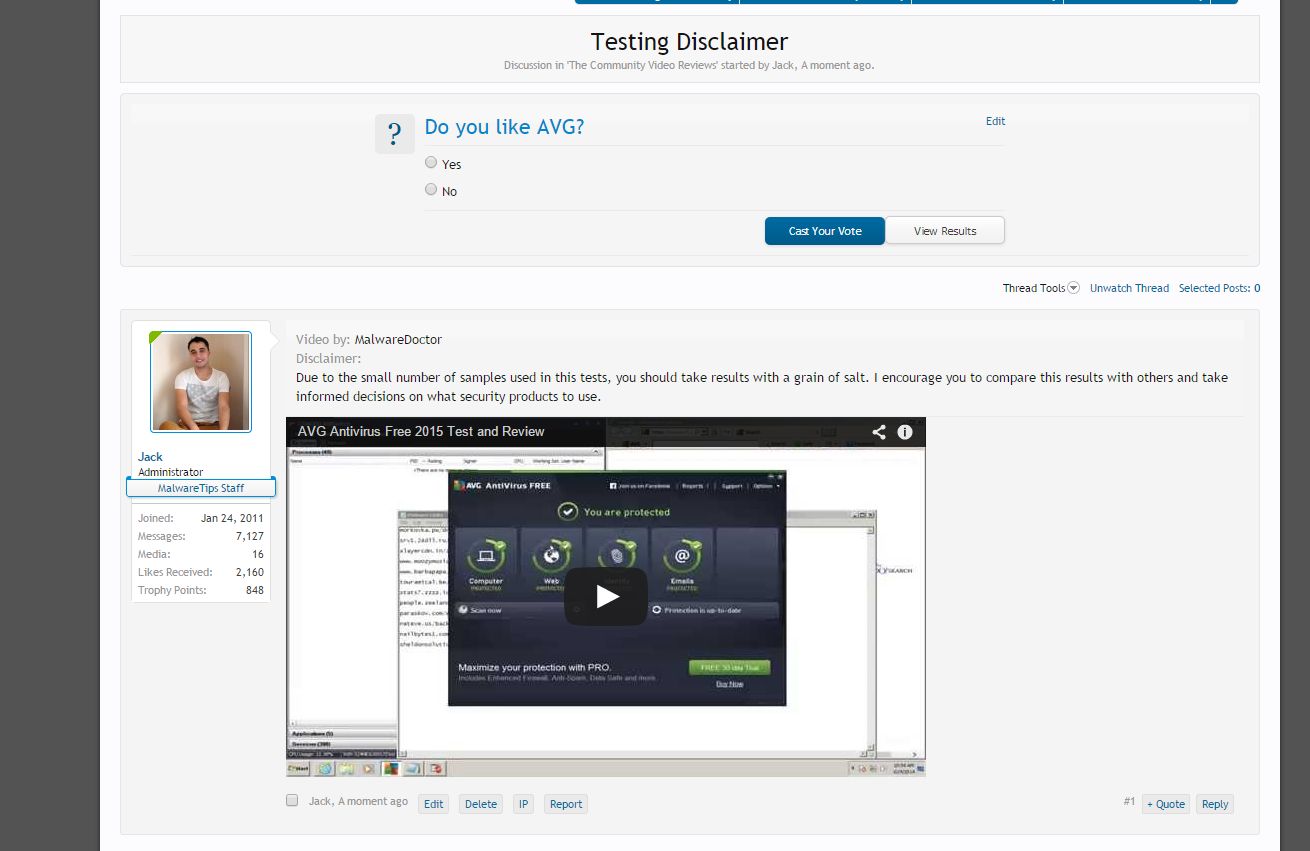Add the post with + Quote
This screenshot has height=851, width=1310.
(x=1166, y=804)
